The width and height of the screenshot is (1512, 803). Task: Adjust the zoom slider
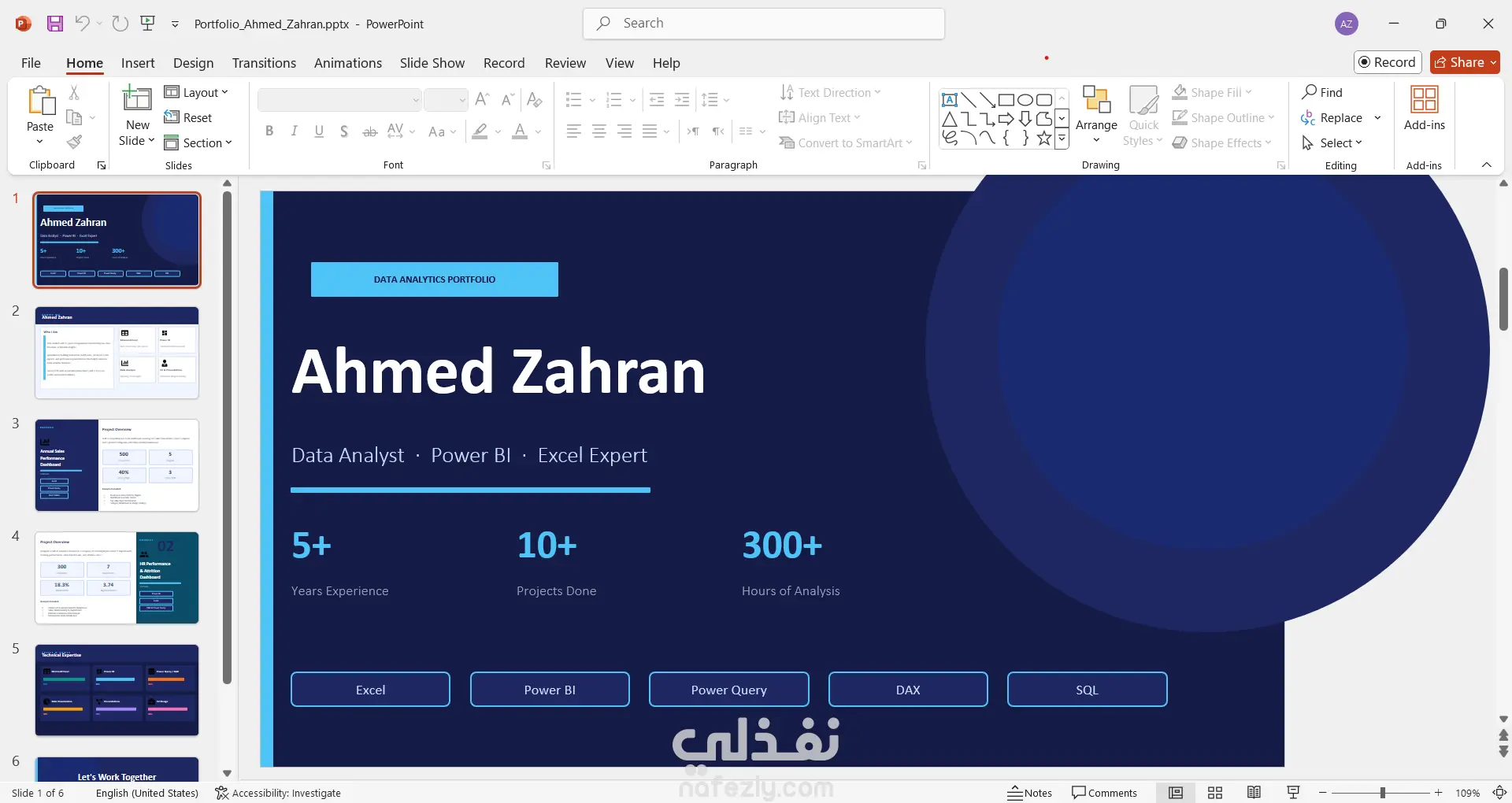tap(1382, 793)
